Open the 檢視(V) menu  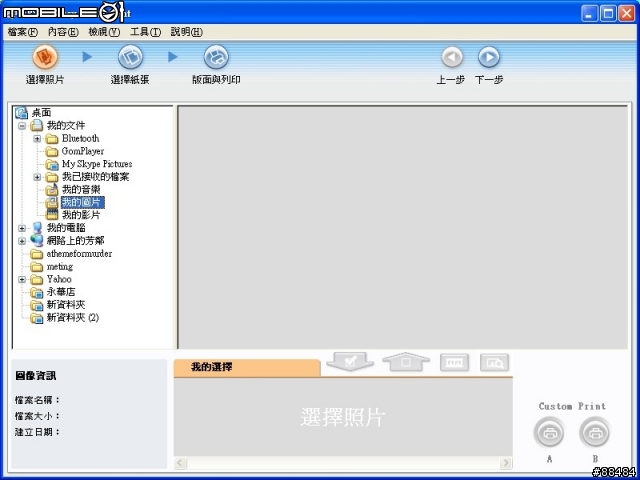pos(104,32)
